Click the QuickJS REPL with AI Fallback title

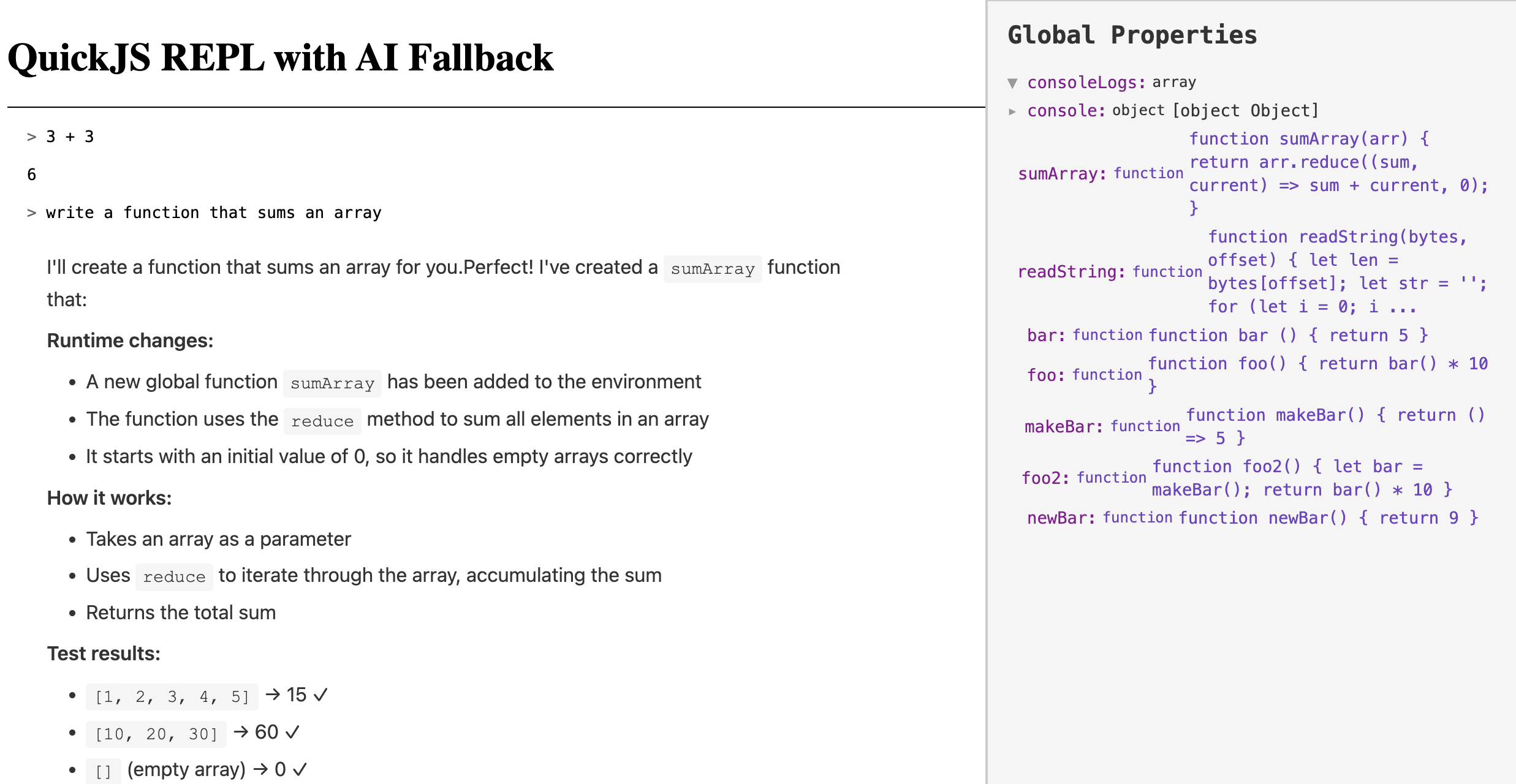click(281, 58)
